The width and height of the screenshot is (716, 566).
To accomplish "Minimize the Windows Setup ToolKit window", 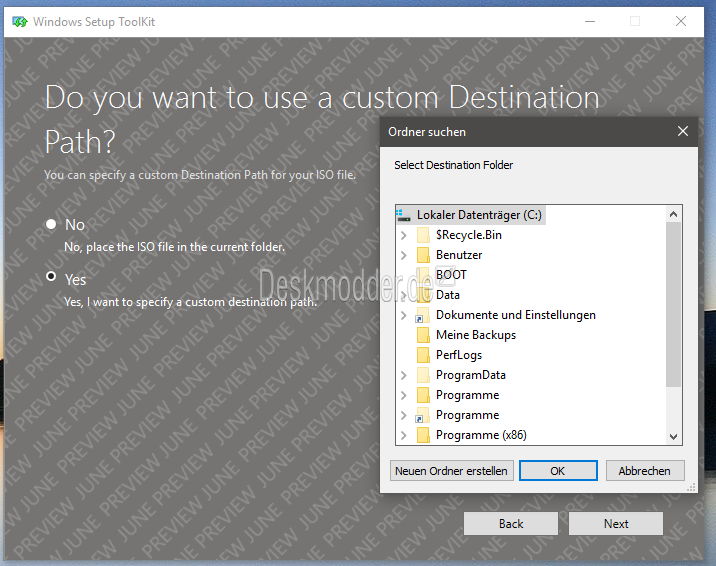I will 590,21.
